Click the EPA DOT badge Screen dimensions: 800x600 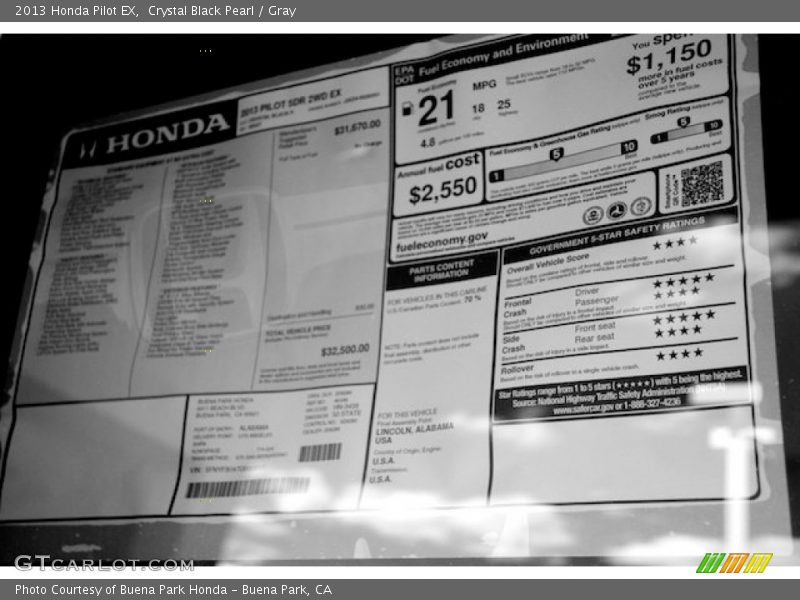[x=402, y=76]
